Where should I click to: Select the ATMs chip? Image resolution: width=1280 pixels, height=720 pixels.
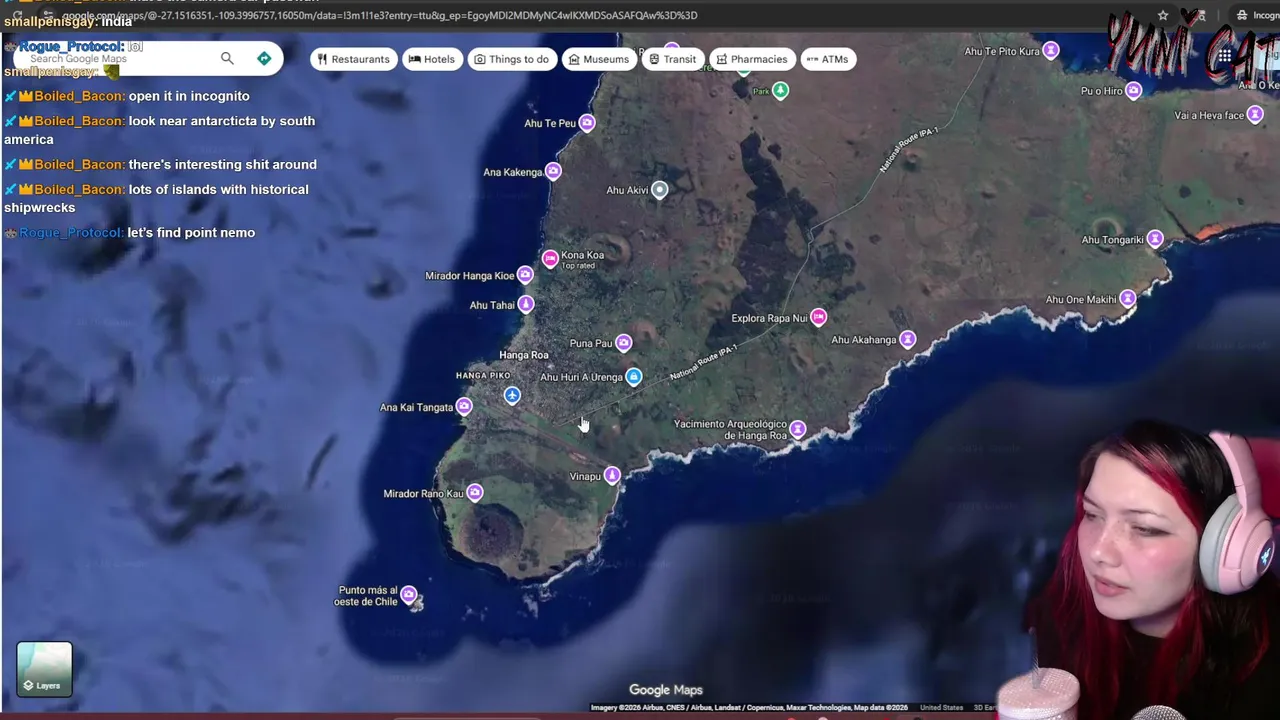click(827, 59)
